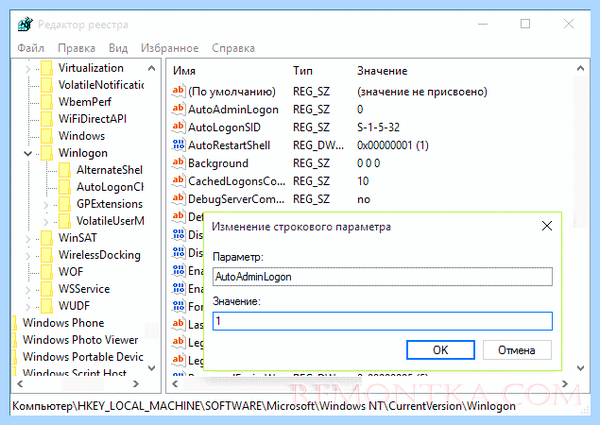The image size is (600, 425).
Task: Select the Virtualization folder icon
Action: 47,68
